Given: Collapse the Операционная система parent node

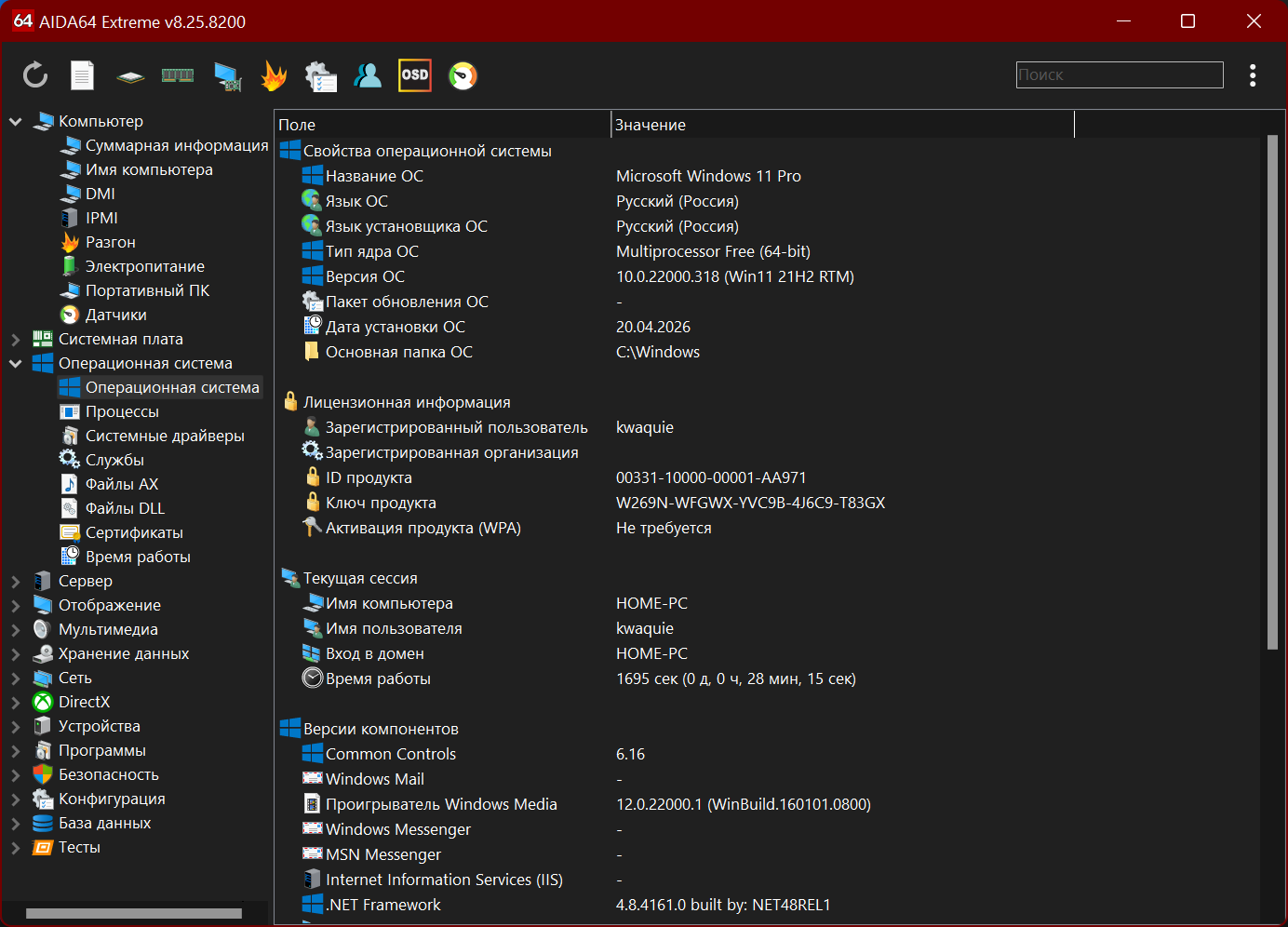Looking at the screenshot, I should (16, 363).
